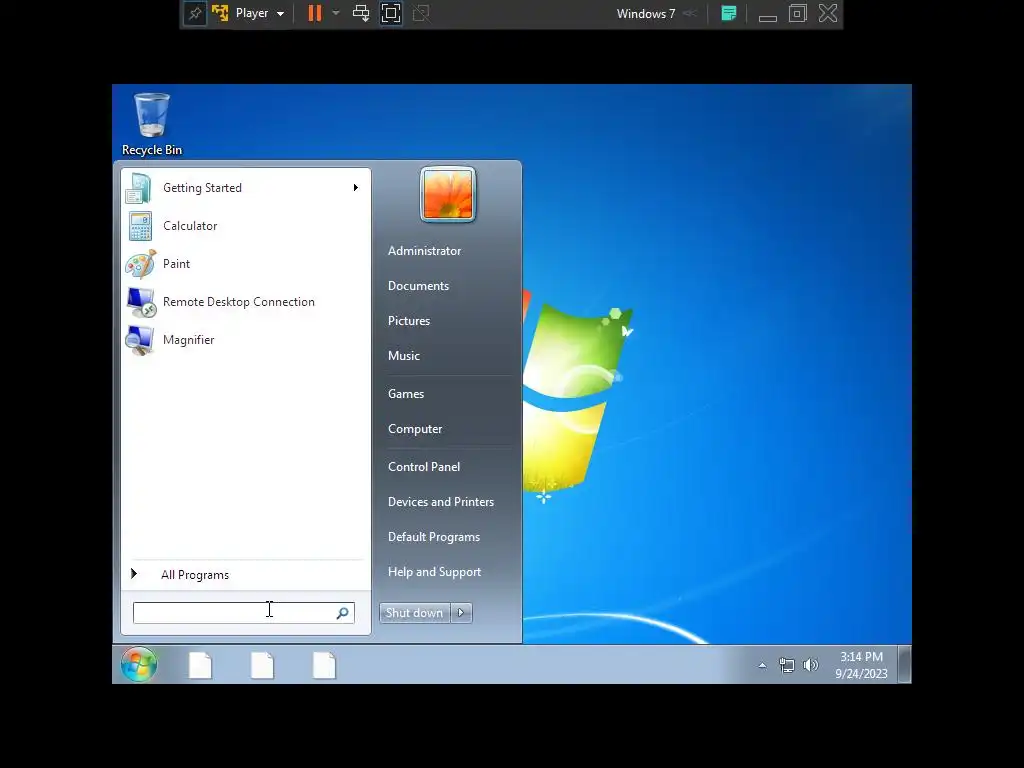Open the Player dropdown menu
The height and width of the screenshot is (768, 1024).
259,13
